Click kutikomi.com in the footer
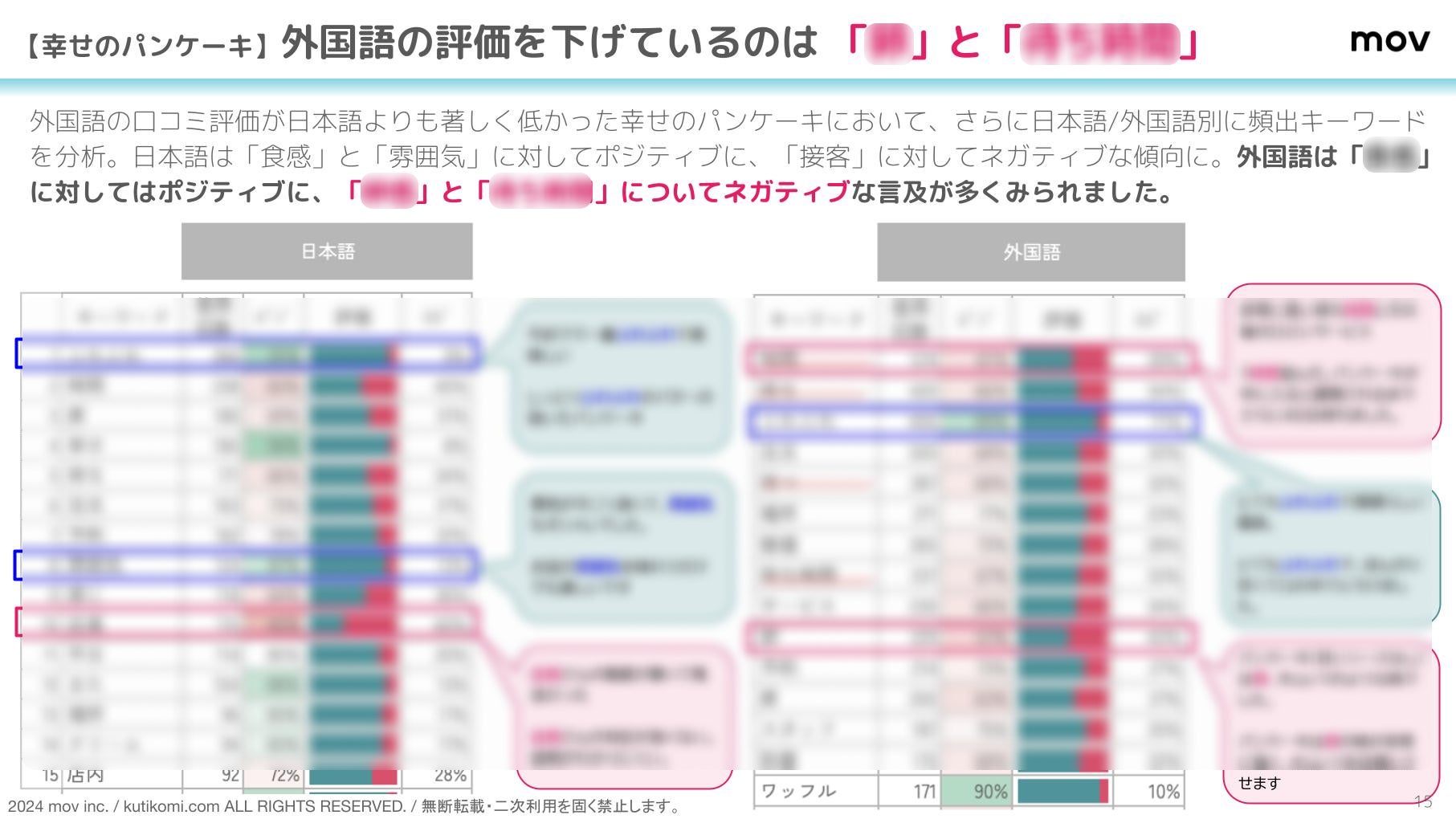This screenshot has width=1456, height=819. [x=171, y=806]
